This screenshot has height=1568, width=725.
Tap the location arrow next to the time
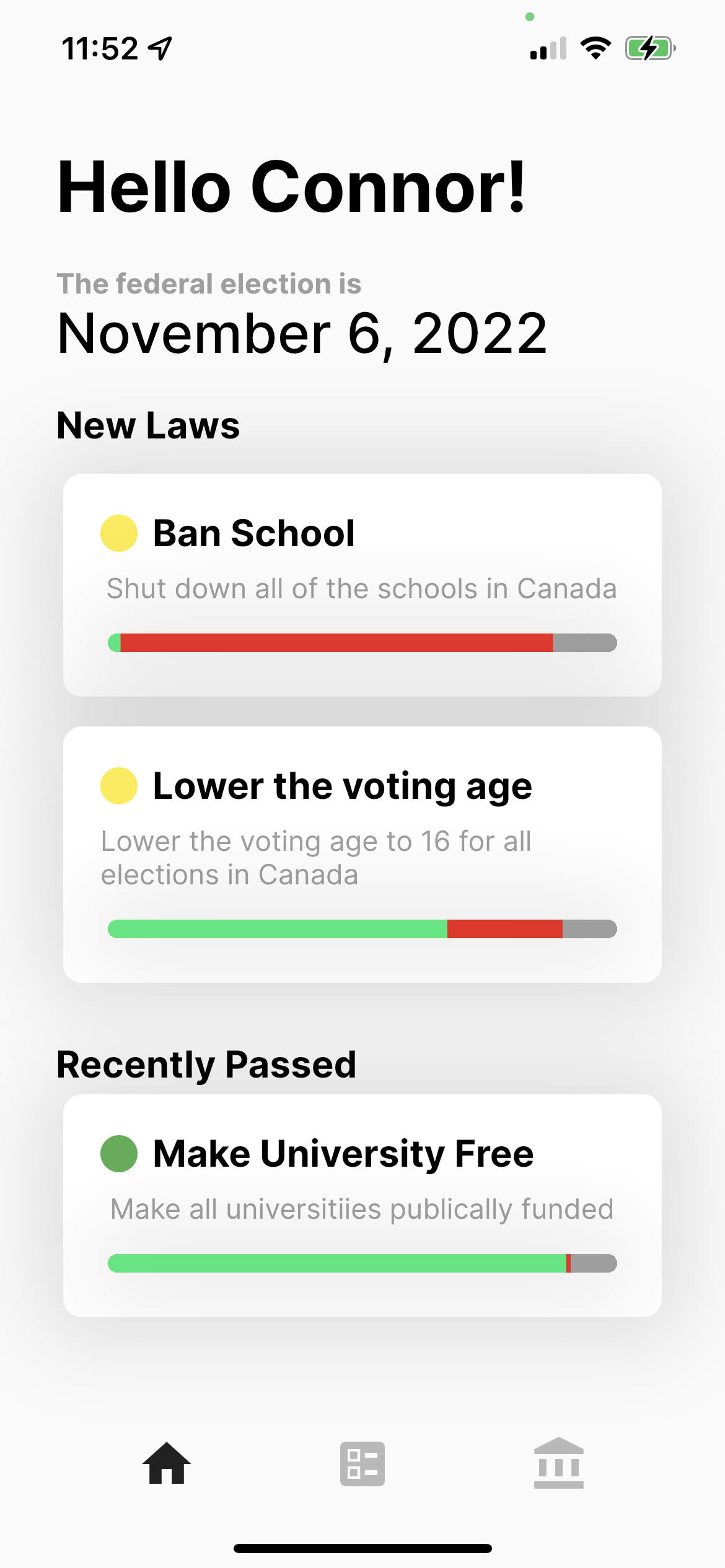pos(160,48)
